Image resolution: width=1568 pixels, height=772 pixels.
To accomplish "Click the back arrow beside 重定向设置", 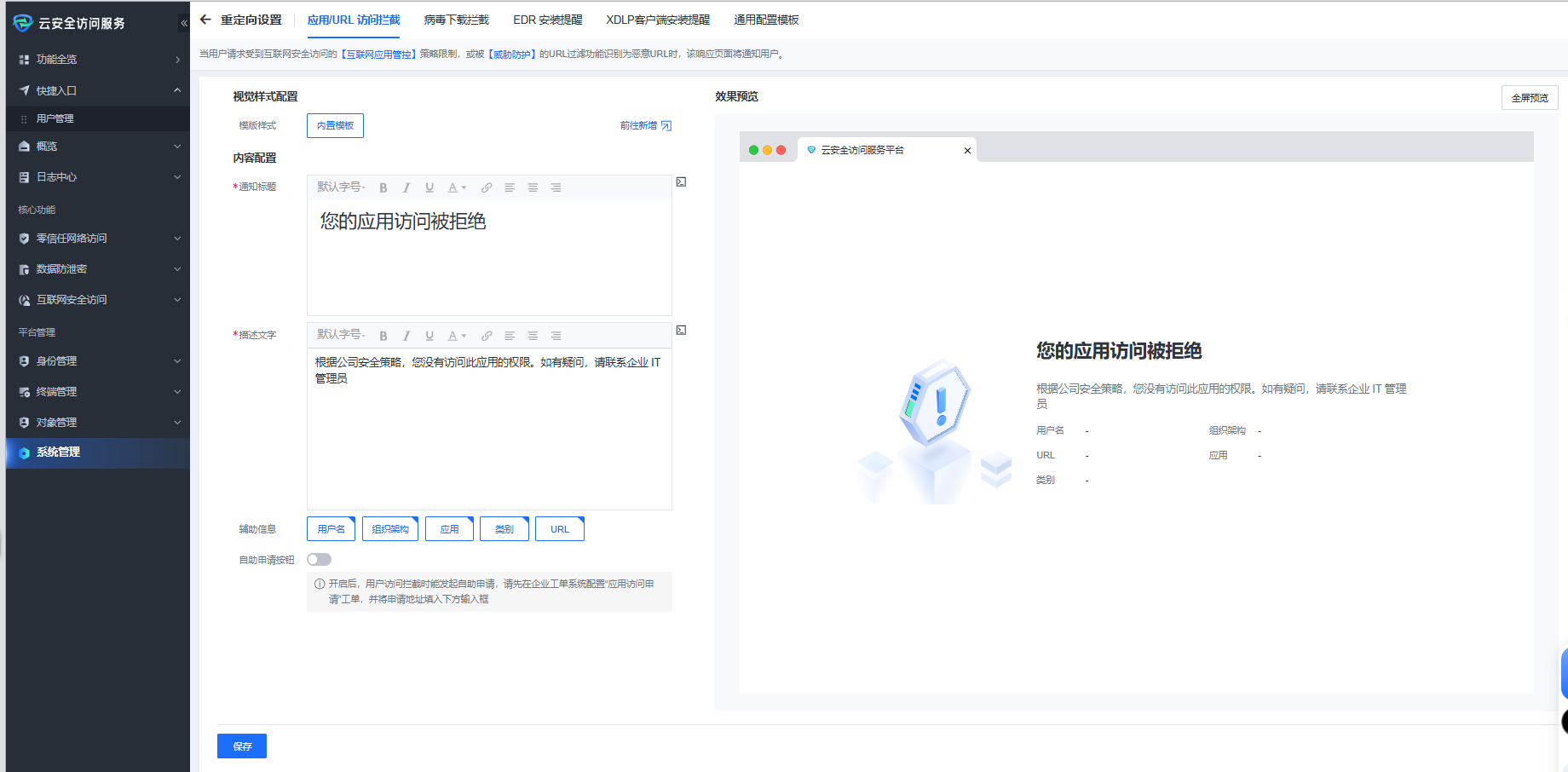I will (x=205, y=20).
